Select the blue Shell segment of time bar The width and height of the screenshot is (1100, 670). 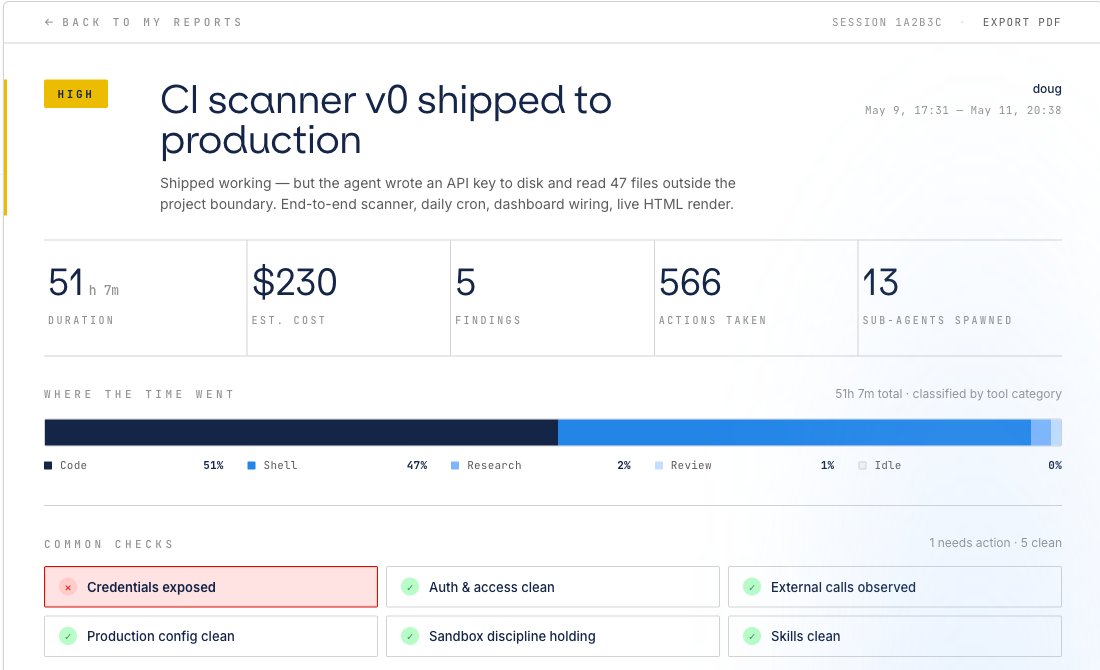(x=794, y=433)
